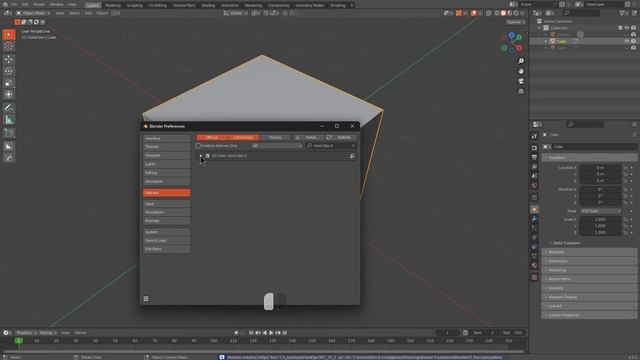Screen dimensions: 640x360
Task: Click the Cube object name field
Action: tap(594, 147)
